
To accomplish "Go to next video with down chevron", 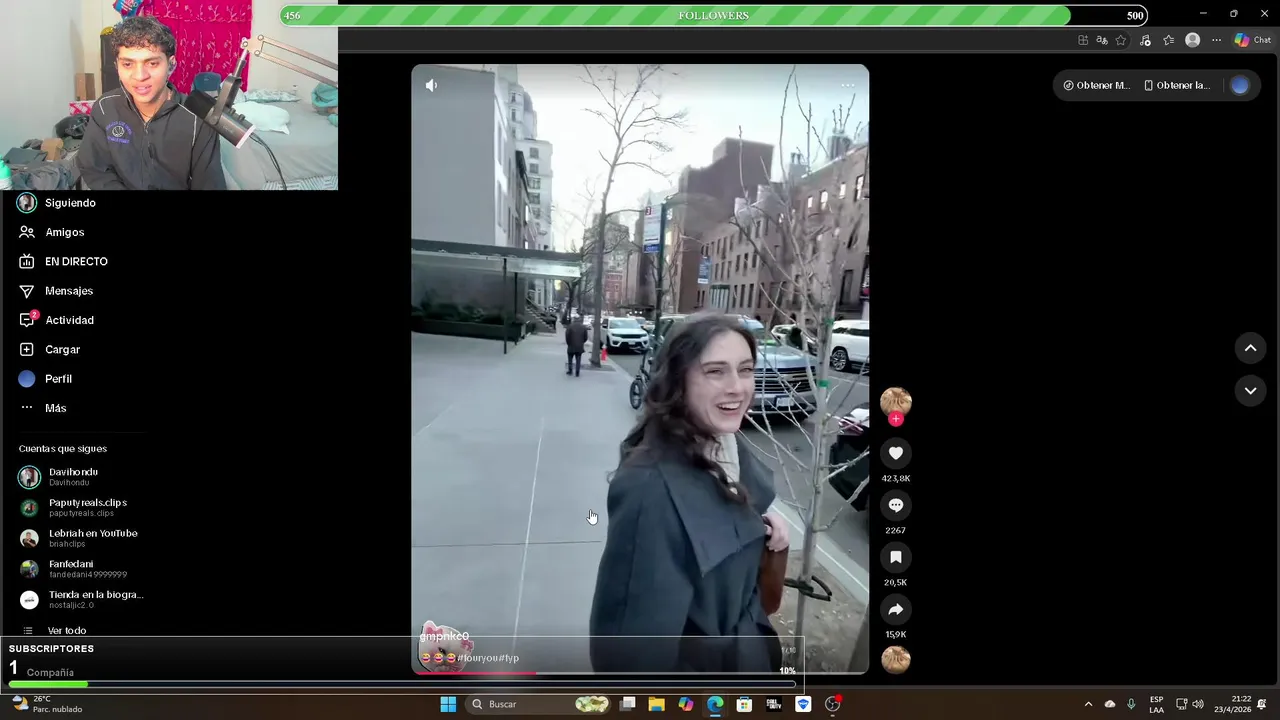I will click(x=1250, y=390).
